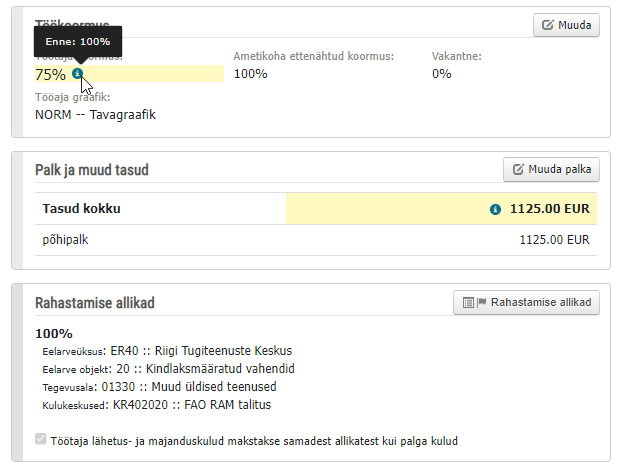
Task: Click the list-flag icon on Rahastamise allikad button
Action: tap(473, 301)
